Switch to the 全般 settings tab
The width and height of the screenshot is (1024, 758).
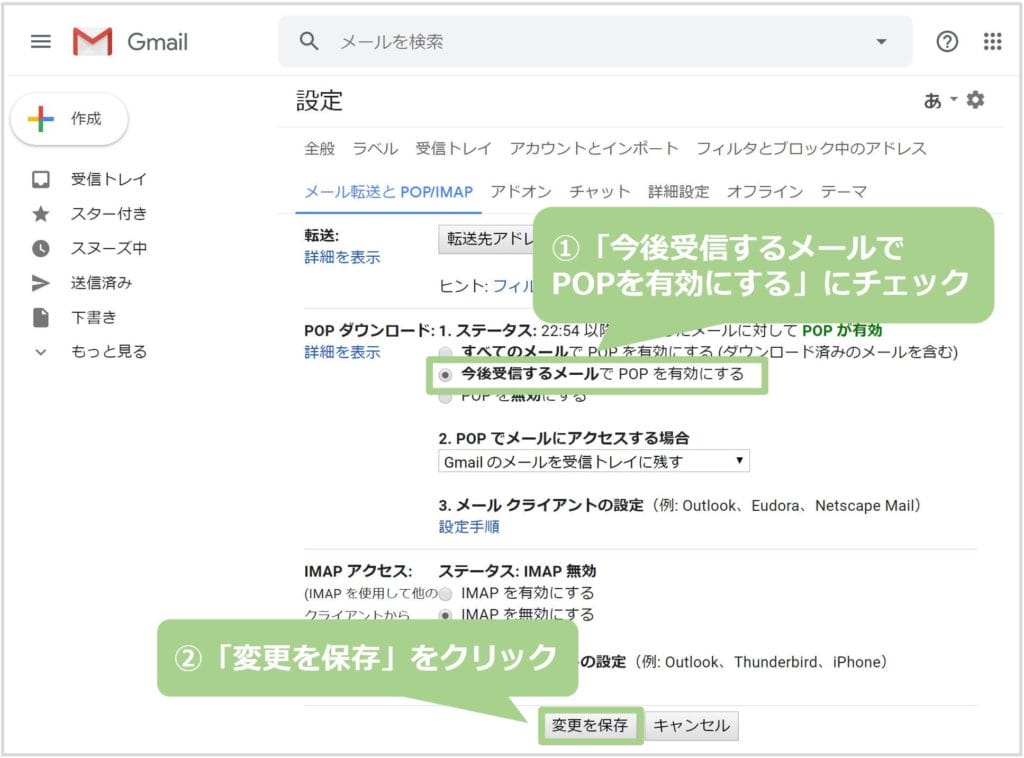coord(319,148)
